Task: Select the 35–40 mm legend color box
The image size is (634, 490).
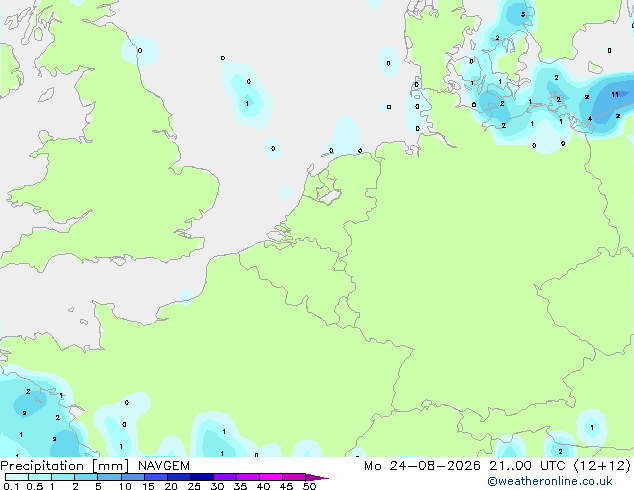Action: 248,477
